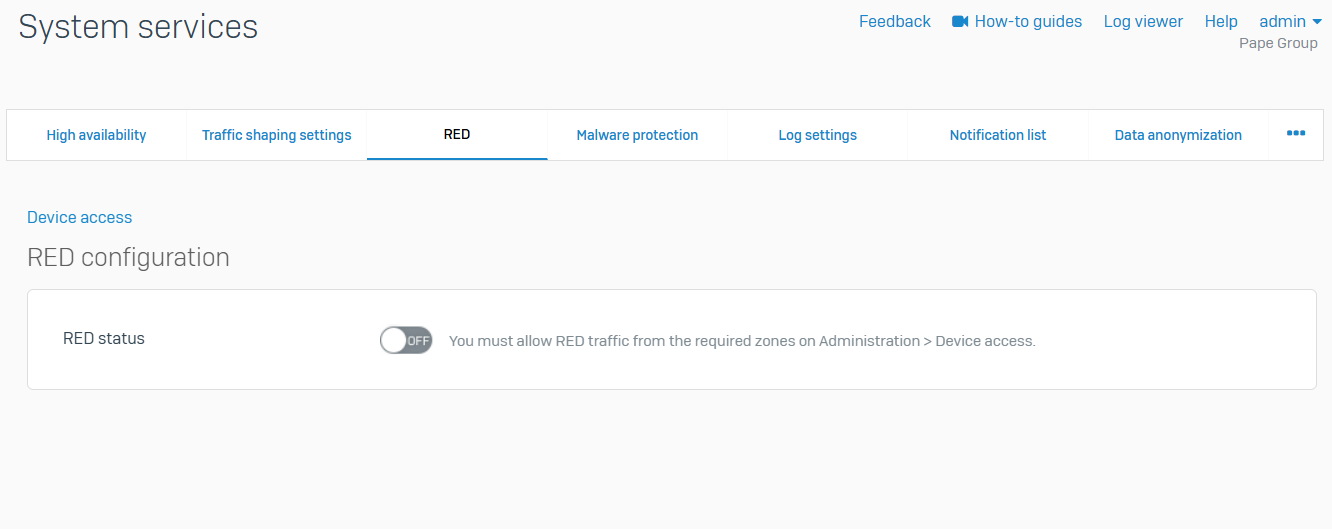The width and height of the screenshot is (1332, 529).
Task: Open the Notification list tab
Action: 998,135
